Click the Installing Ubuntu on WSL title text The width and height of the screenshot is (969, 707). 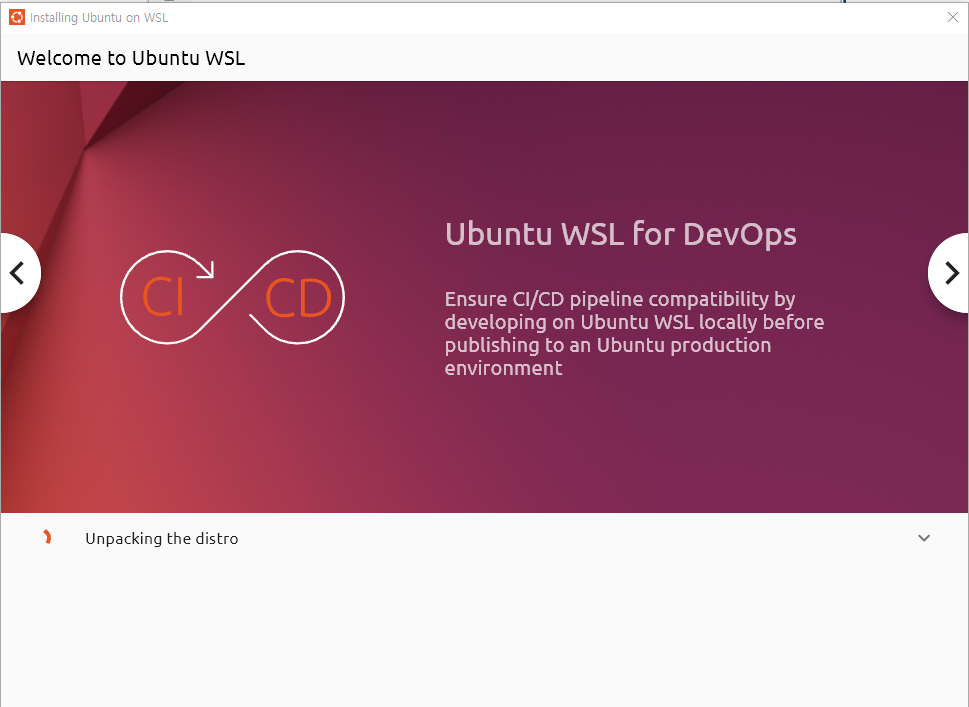tap(97, 17)
